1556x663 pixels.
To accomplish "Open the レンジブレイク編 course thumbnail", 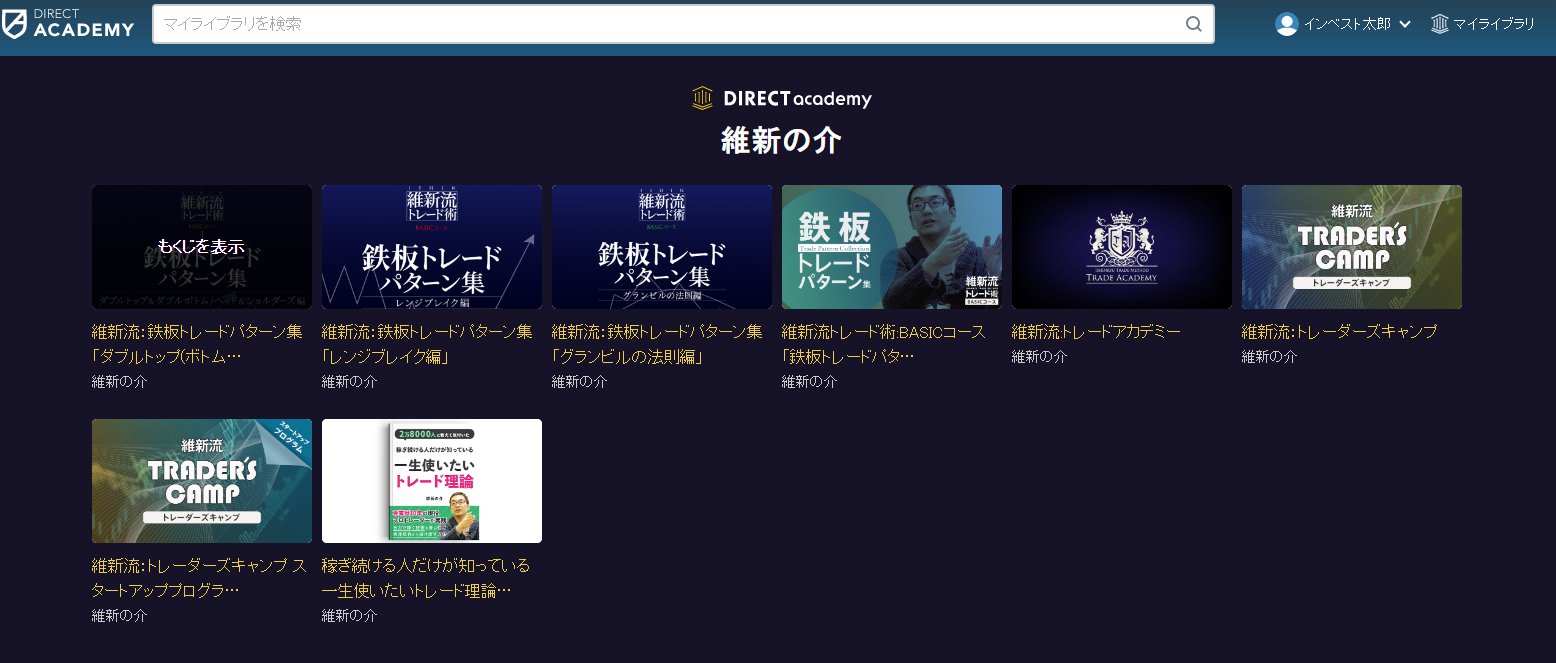I will pos(432,247).
